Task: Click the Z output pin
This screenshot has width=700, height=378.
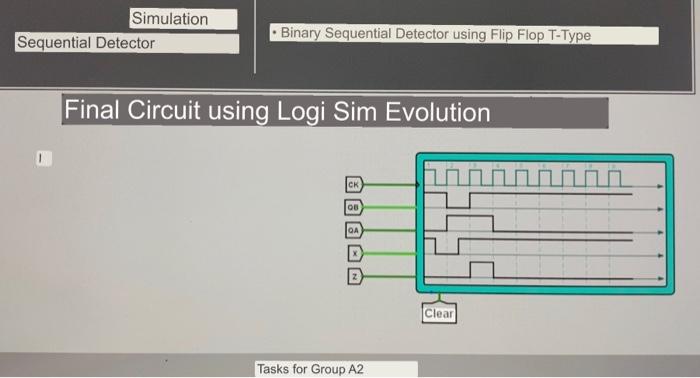Action: click(355, 277)
